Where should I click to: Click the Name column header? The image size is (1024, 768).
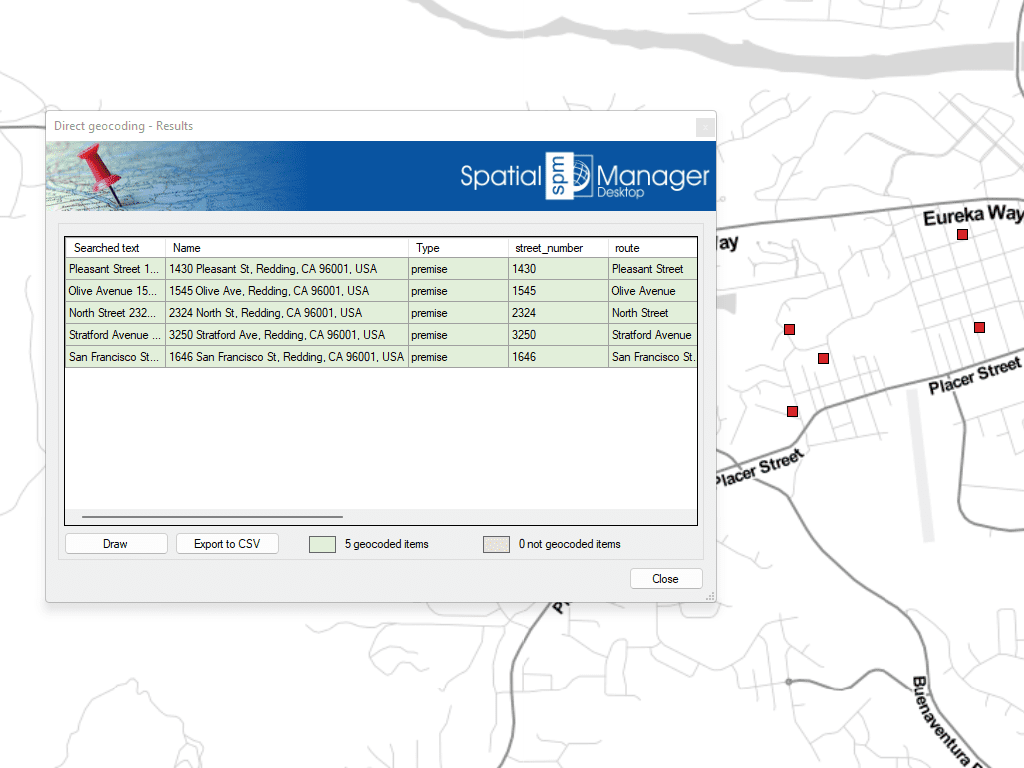287,248
